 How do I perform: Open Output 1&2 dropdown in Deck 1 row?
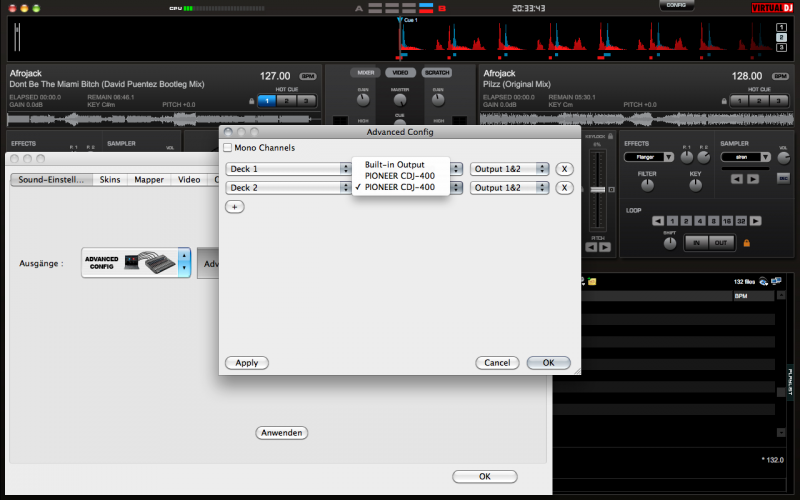coord(509,169)
